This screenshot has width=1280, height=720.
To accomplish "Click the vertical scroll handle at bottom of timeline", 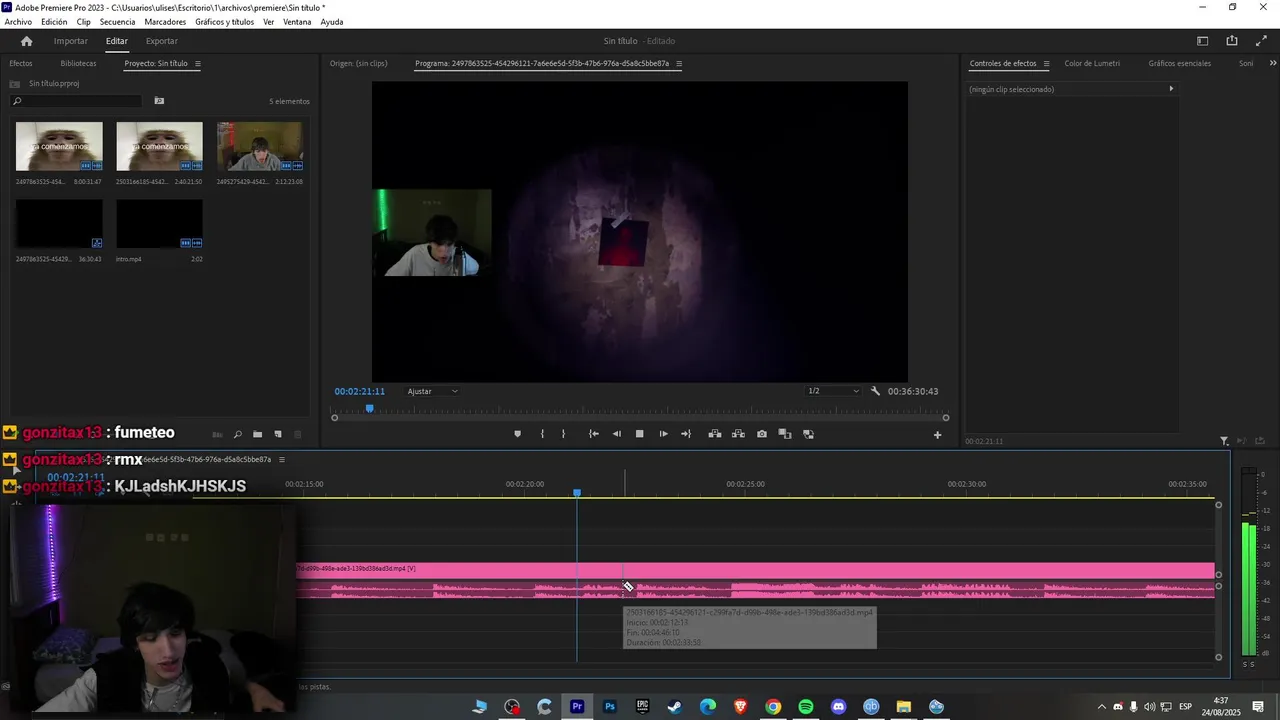I will [1218, 657].
